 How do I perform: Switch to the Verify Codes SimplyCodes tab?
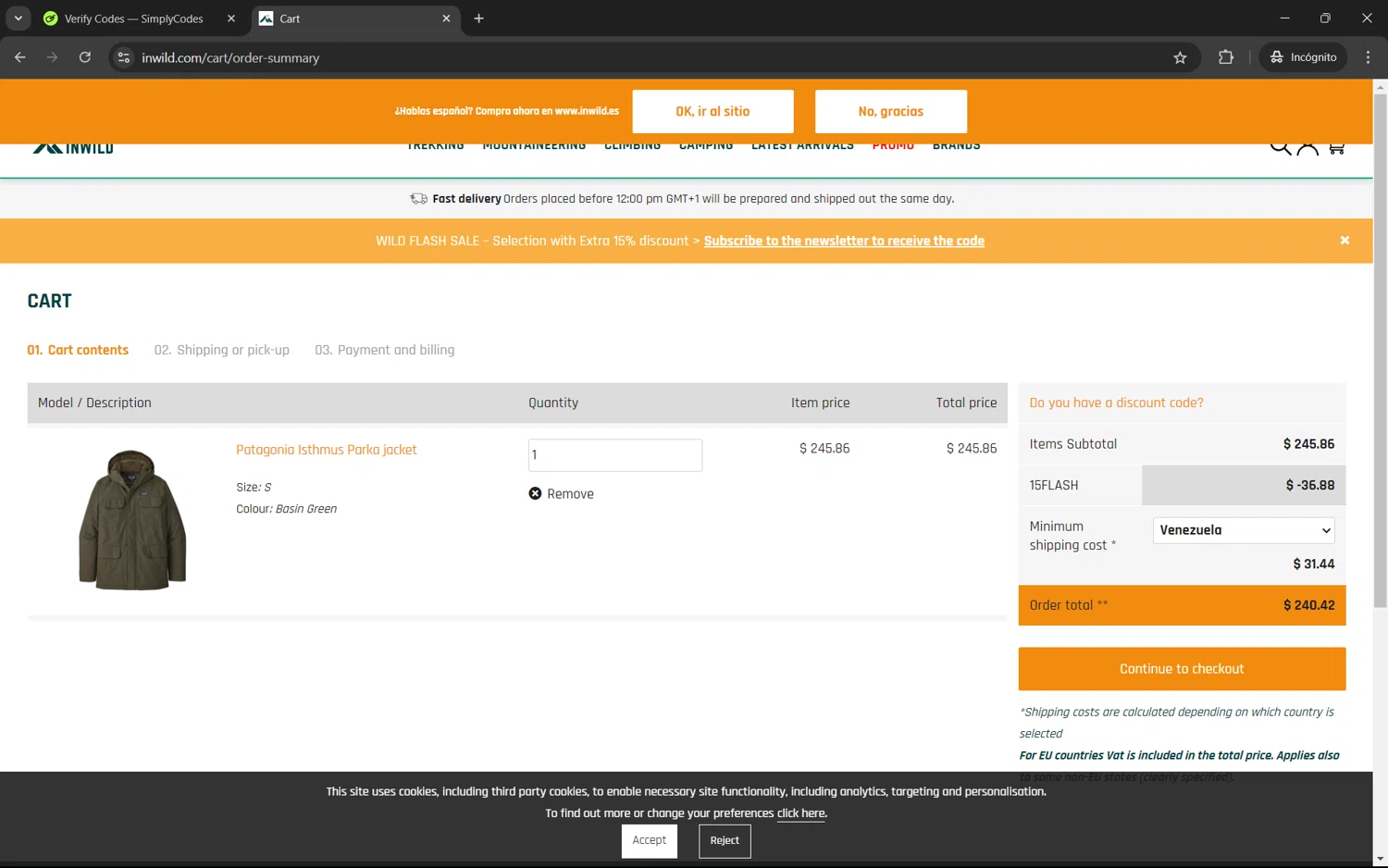134,19
